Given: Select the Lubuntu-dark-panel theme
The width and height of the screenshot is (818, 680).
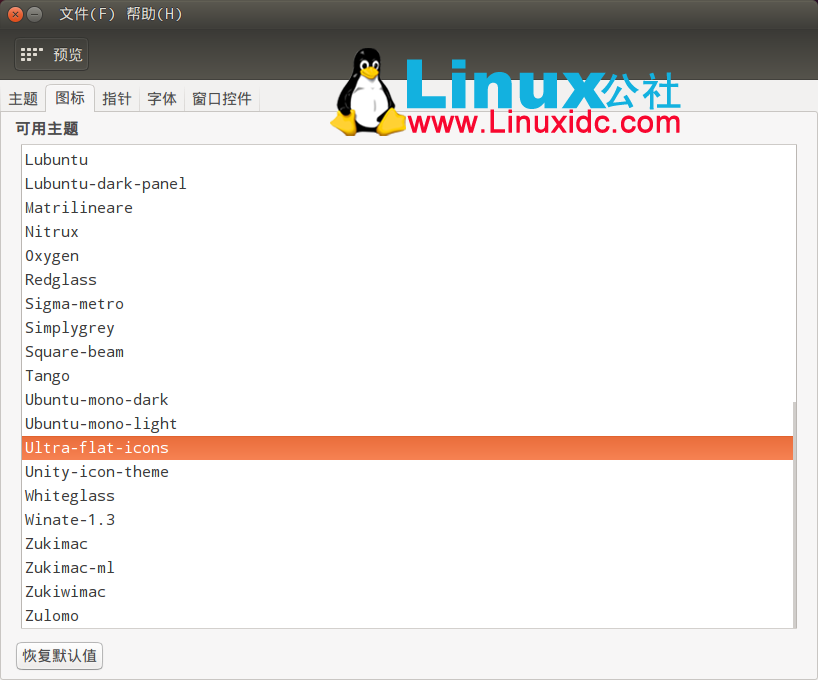Looking at the screenshot, I should (105, 184).
